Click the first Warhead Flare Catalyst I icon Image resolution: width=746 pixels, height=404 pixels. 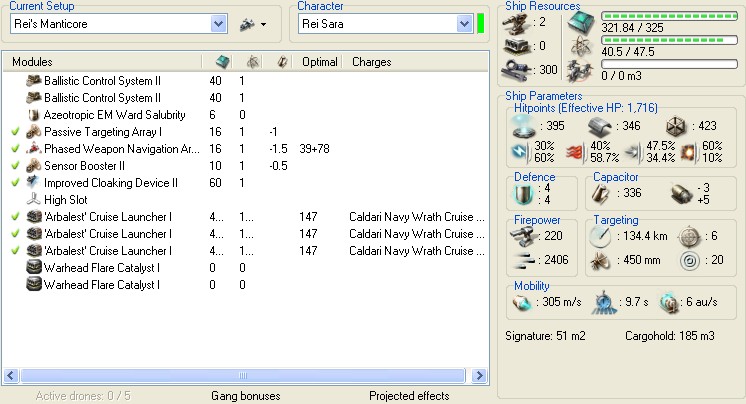33,267
